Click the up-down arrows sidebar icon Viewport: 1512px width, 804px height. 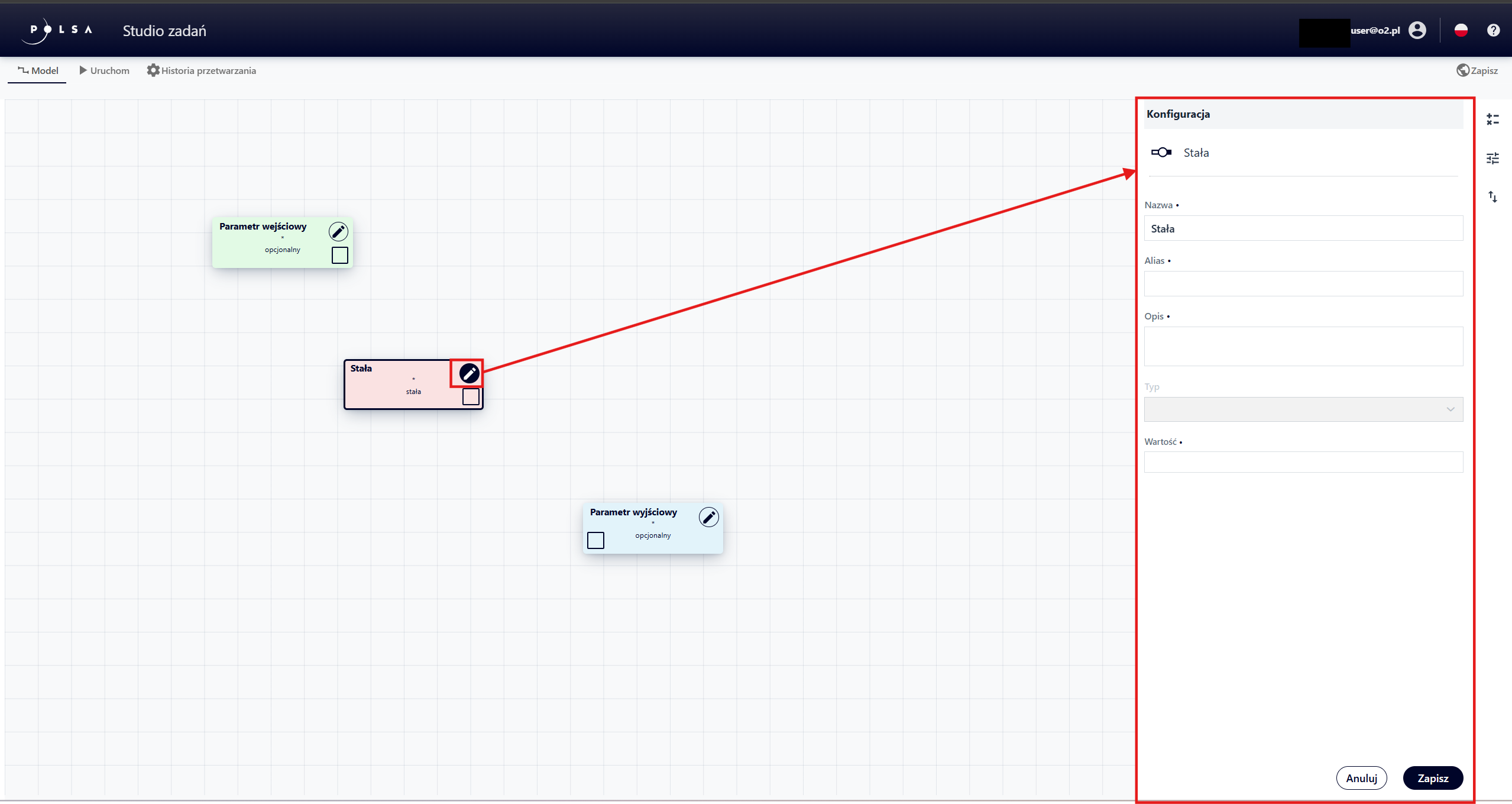pyautogui.click(x=1492, y=197)
